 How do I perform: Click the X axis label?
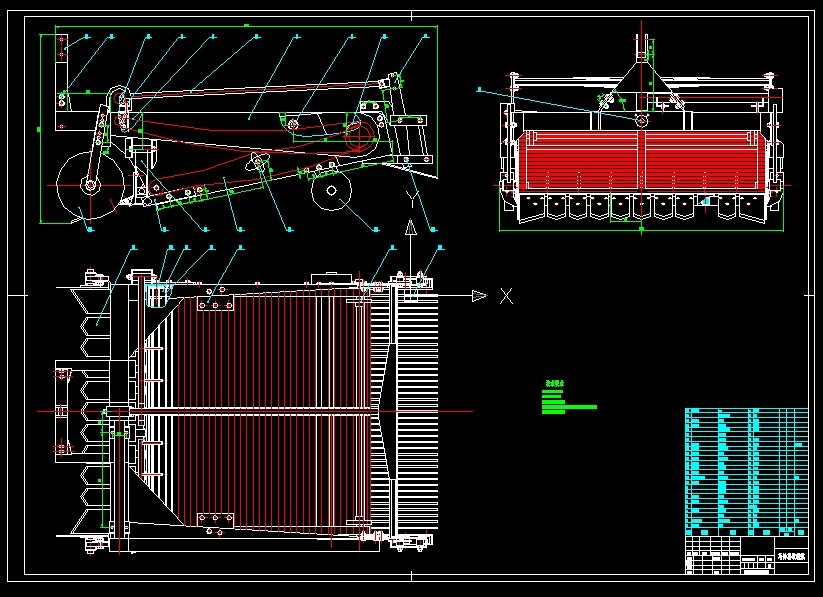pos(506,296)
